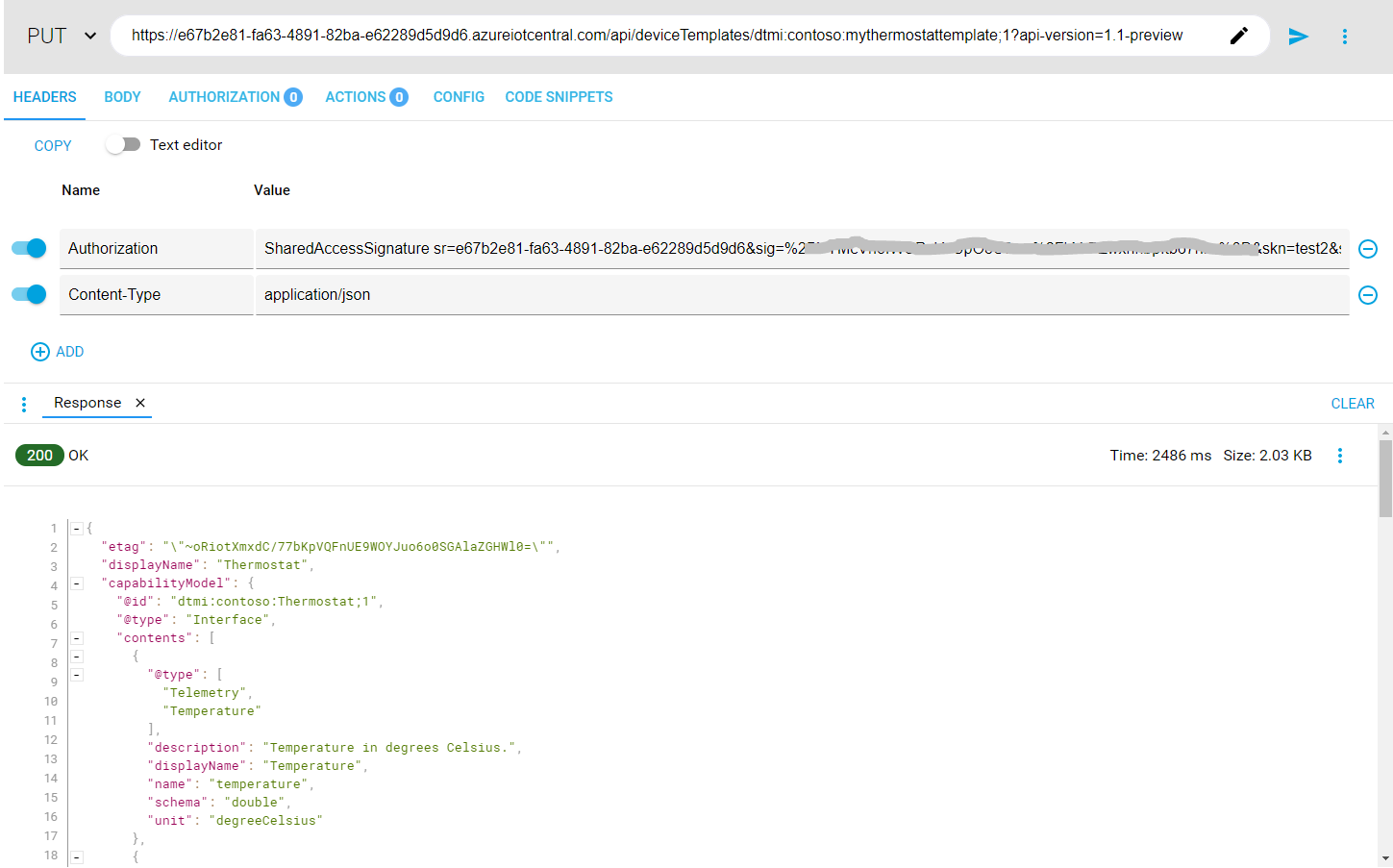Edit the URL with the pencil icon
The image size is (1393, 868).
[x=1239, y=36]
